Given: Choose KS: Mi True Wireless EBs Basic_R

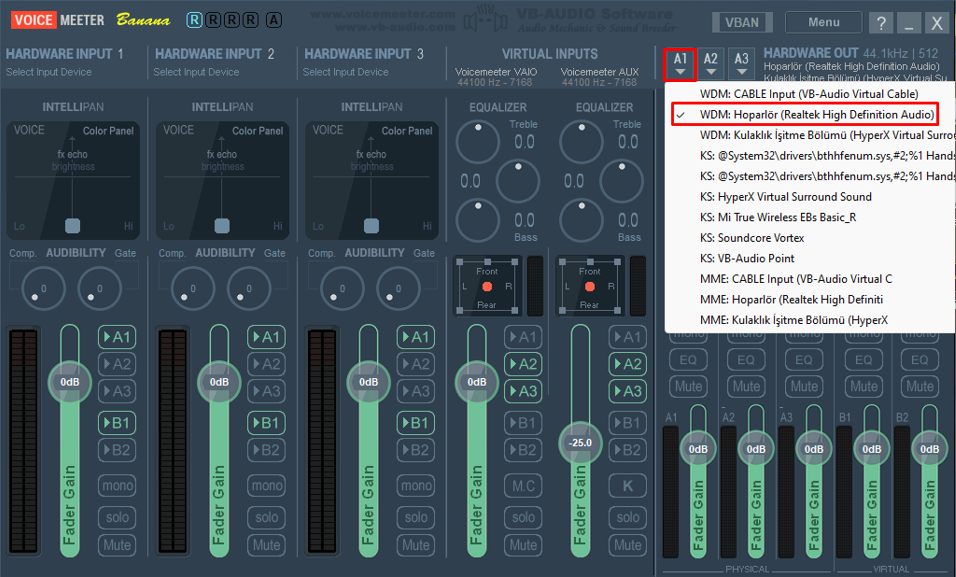Looking at the screenshot, I should click(x=810, y=217).
